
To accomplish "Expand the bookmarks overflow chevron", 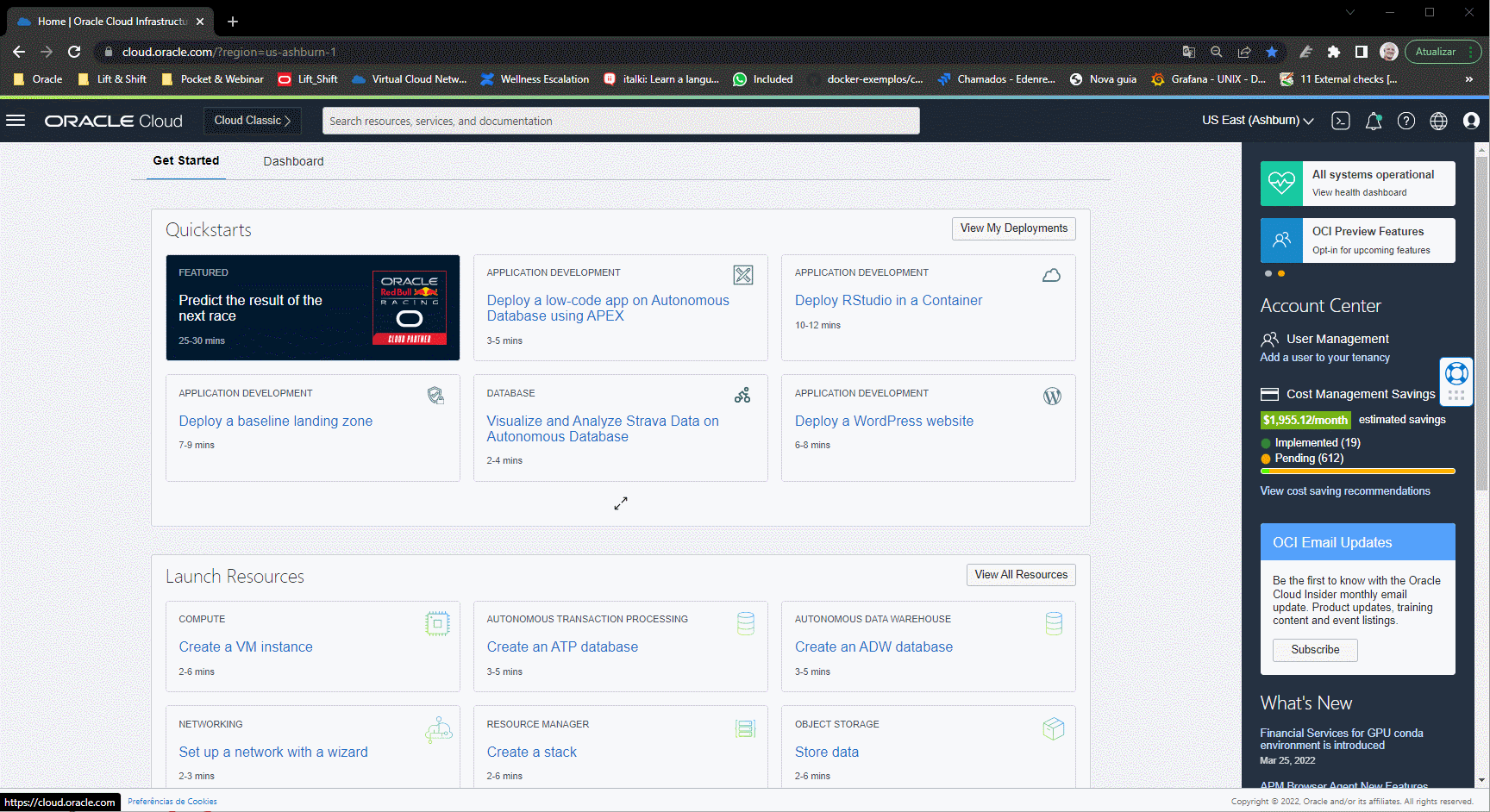I will coord(1468,79).
